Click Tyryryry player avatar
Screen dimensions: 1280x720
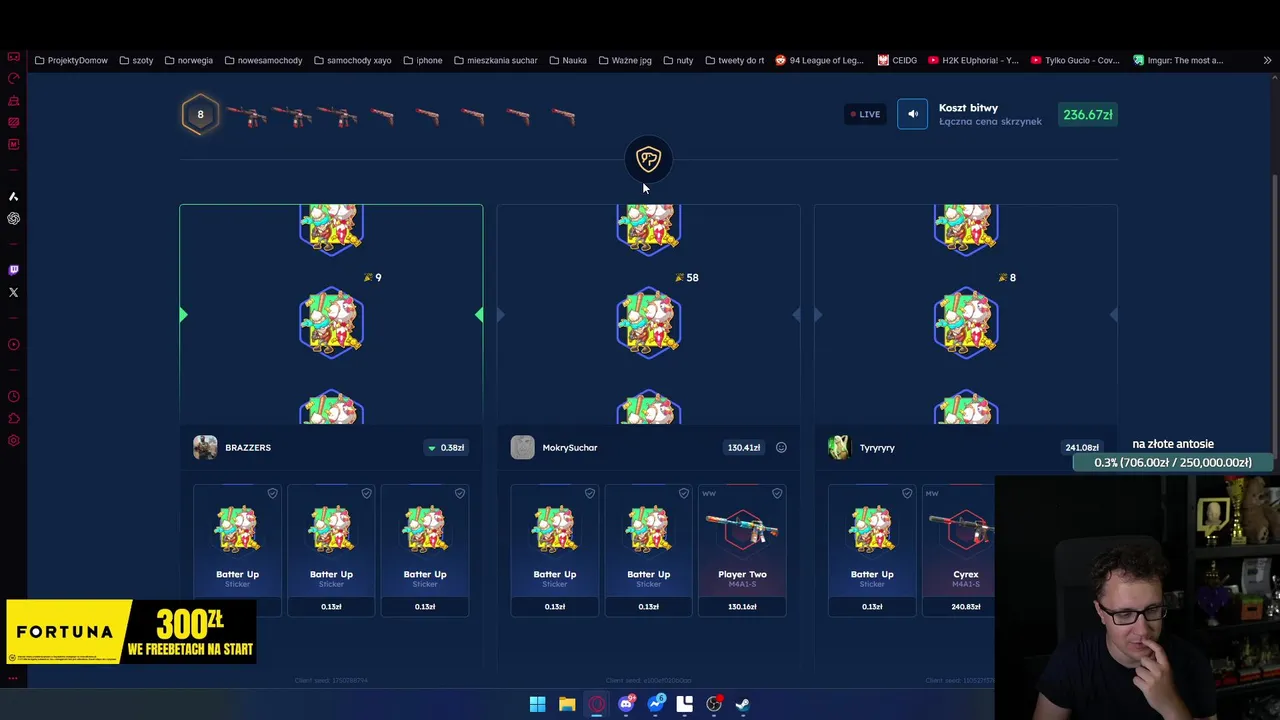coord(839,447)
